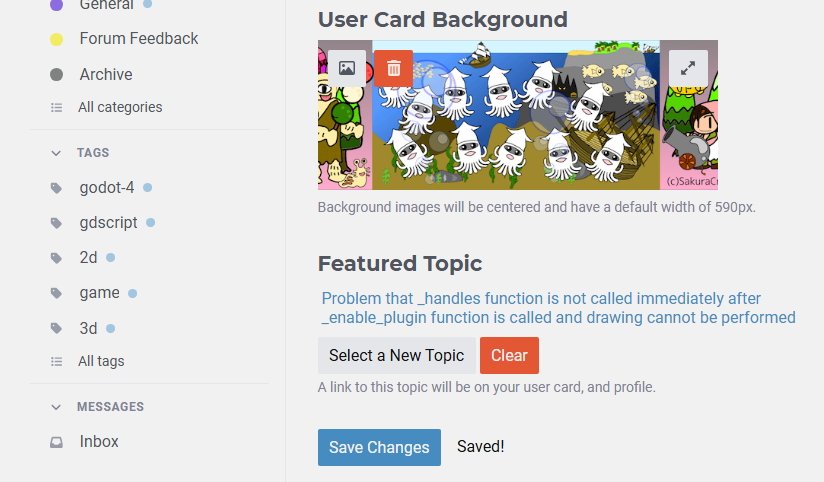This screenshot has height=482, width=824.
Task: Click the upload image icon on card background
Action: pos(347,69)
